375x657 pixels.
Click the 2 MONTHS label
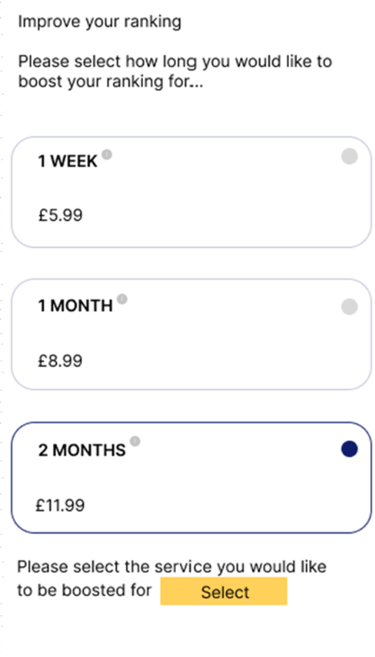[x=82, y=450]
